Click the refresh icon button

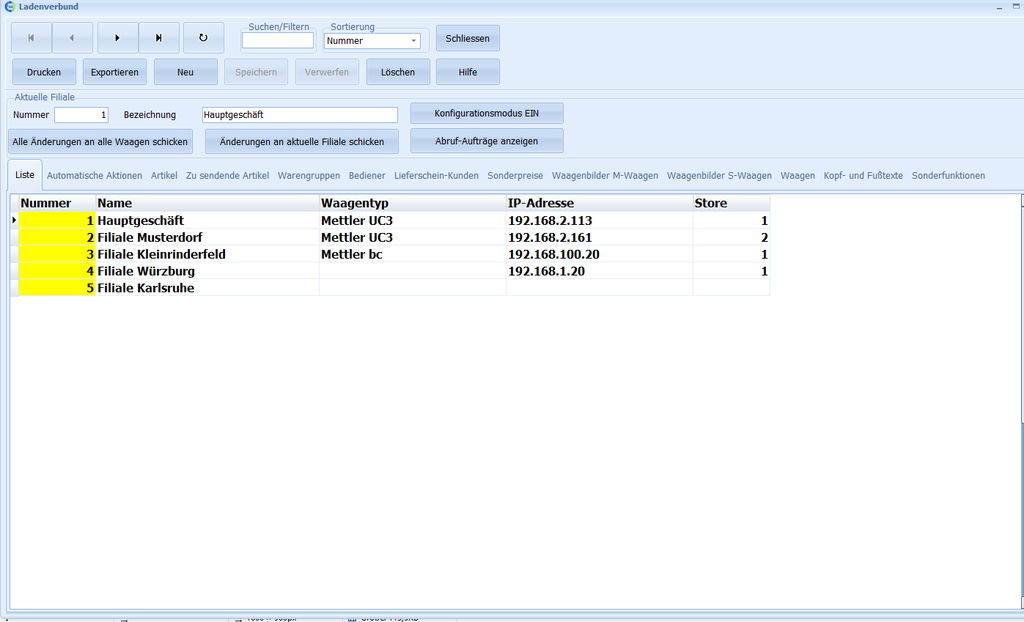[x=203, y=38]
